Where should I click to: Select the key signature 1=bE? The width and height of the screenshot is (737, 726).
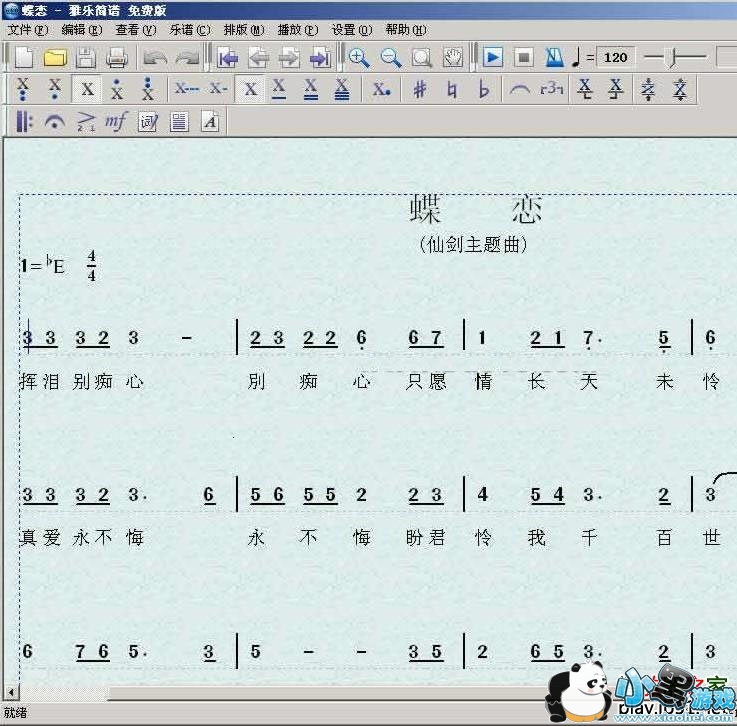click(x=42, y=265)
